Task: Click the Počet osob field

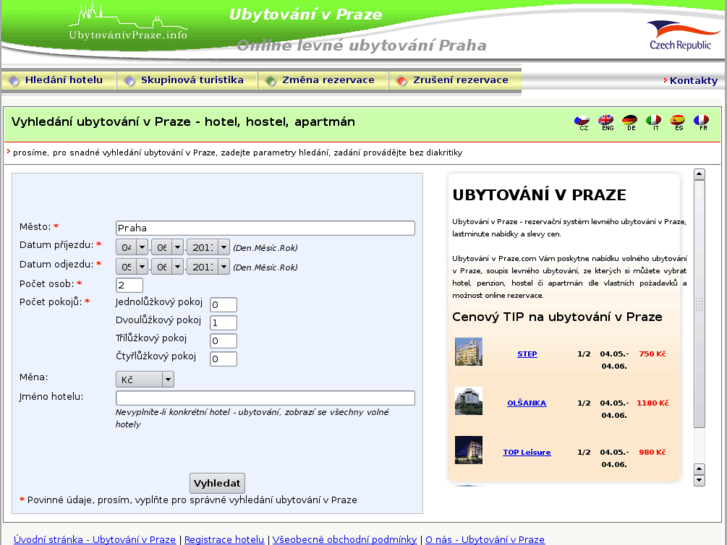Action: (x=129, y=285)
